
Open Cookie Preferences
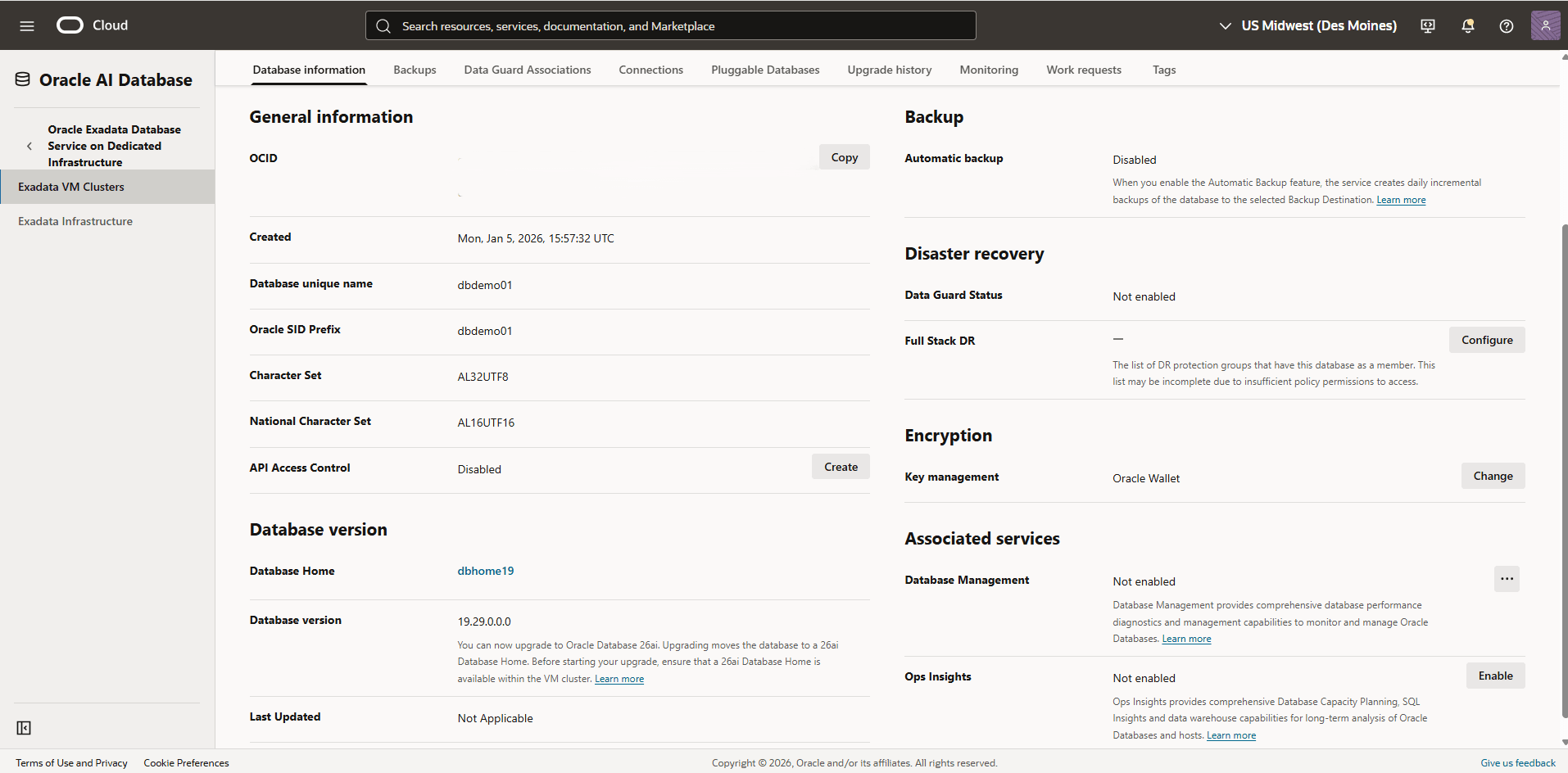(186, 762)
